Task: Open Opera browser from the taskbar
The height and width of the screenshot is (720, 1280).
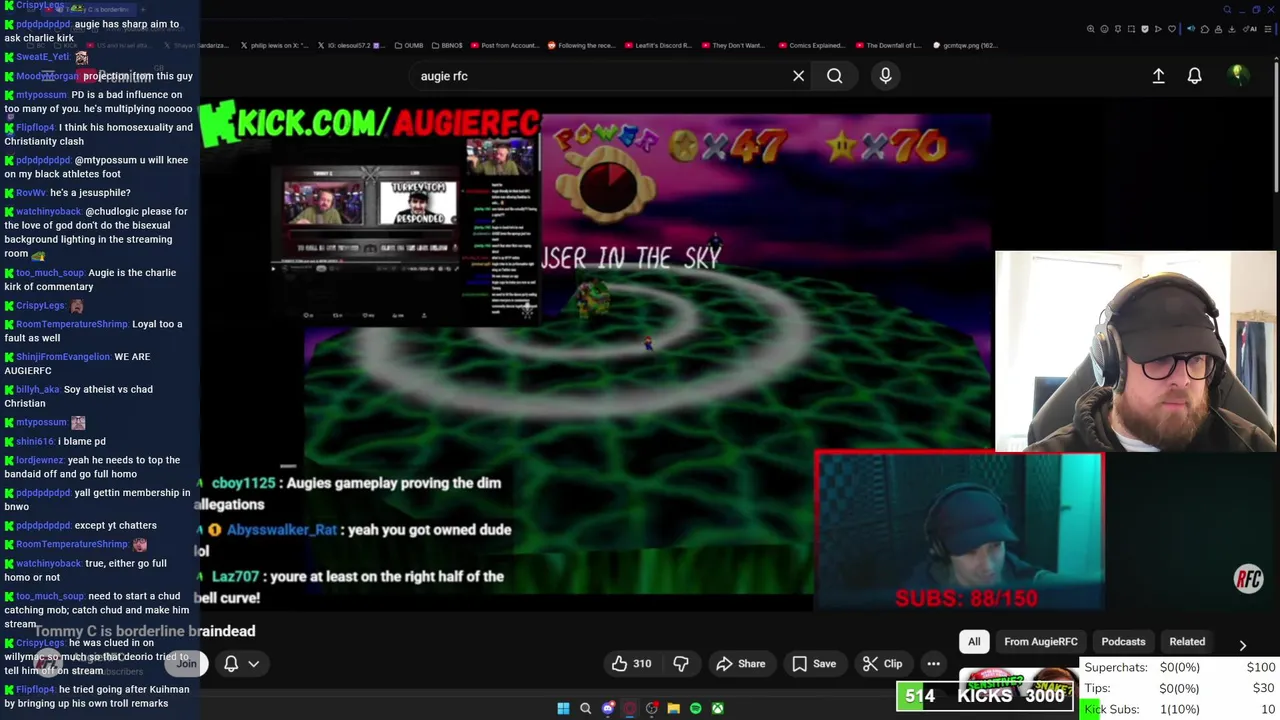Action: pyautogui.click(x=630, y=708)
